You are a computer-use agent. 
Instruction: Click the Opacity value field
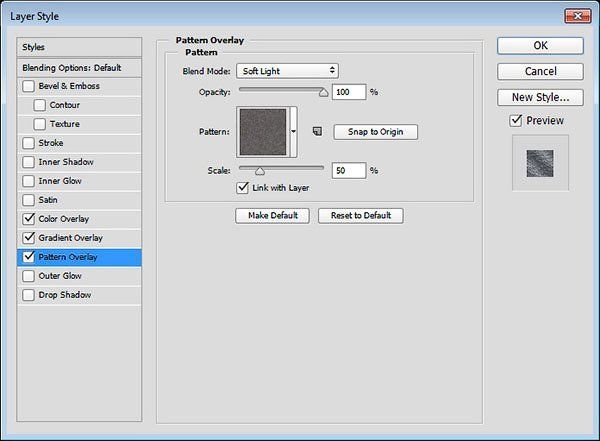click(x=349, y=92)
